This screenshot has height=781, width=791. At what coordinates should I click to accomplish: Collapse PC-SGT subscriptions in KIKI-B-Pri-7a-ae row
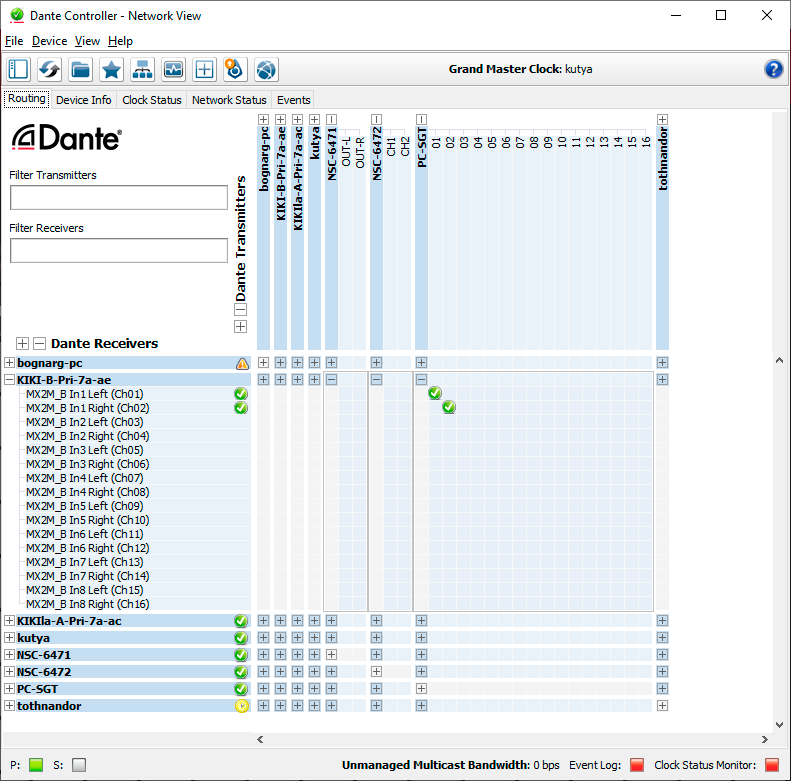pos(422,379)
